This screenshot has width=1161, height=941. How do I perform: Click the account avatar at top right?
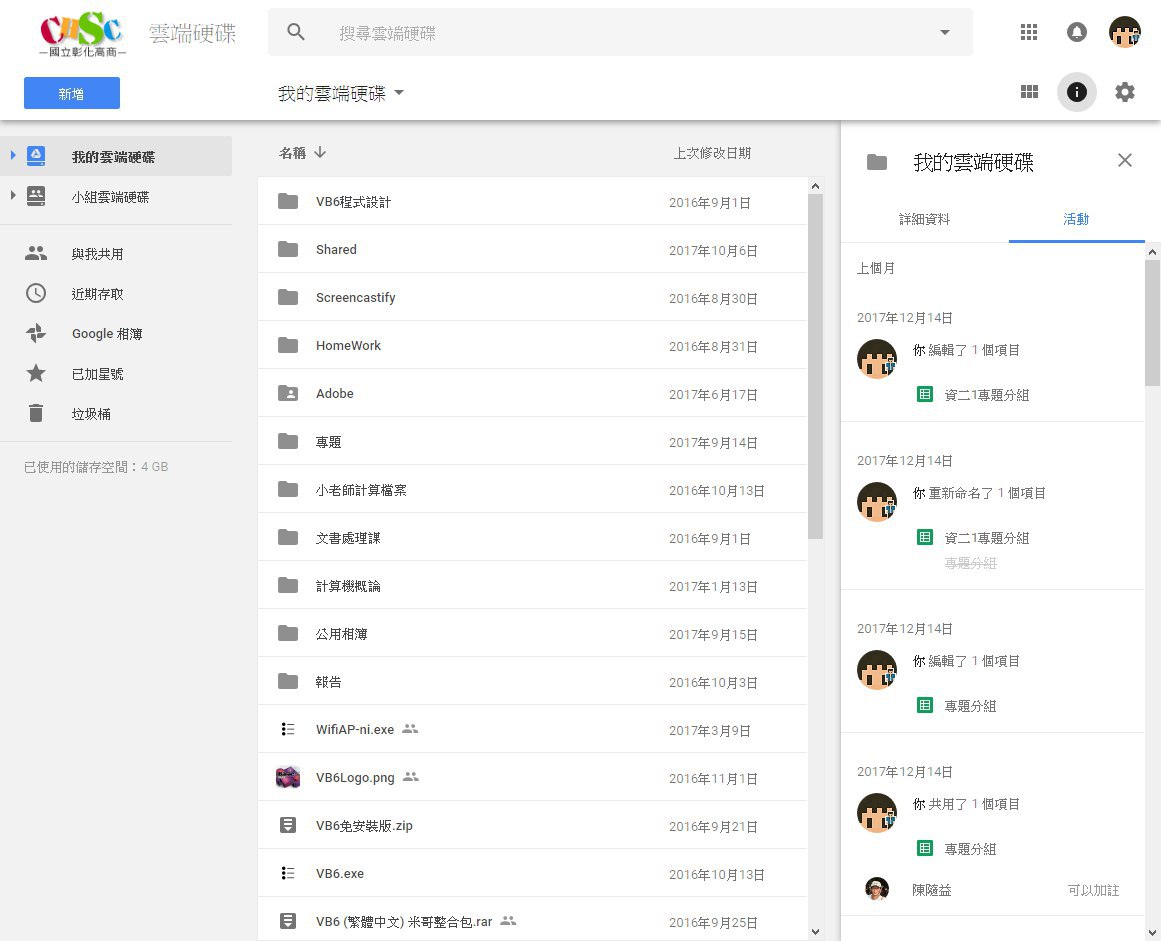tap(1124, 32)
